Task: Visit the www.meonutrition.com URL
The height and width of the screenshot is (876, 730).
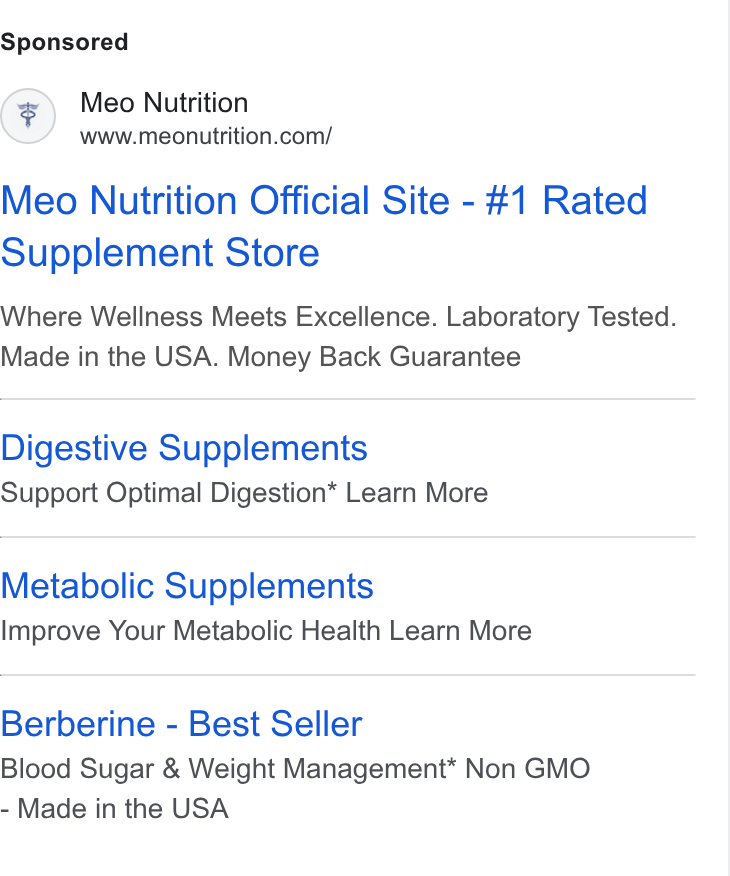Action: coord(206,136)
